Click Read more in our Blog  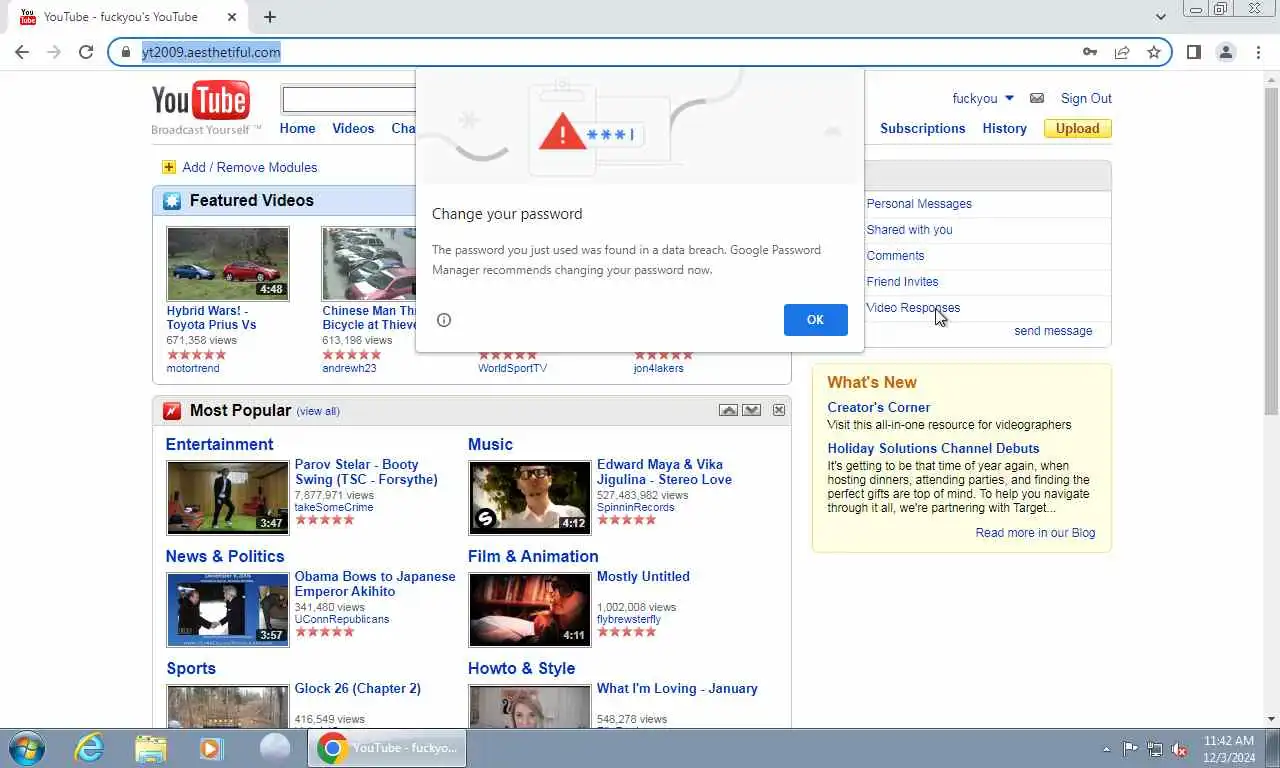pyautogui.click(x=1035, y=533)
